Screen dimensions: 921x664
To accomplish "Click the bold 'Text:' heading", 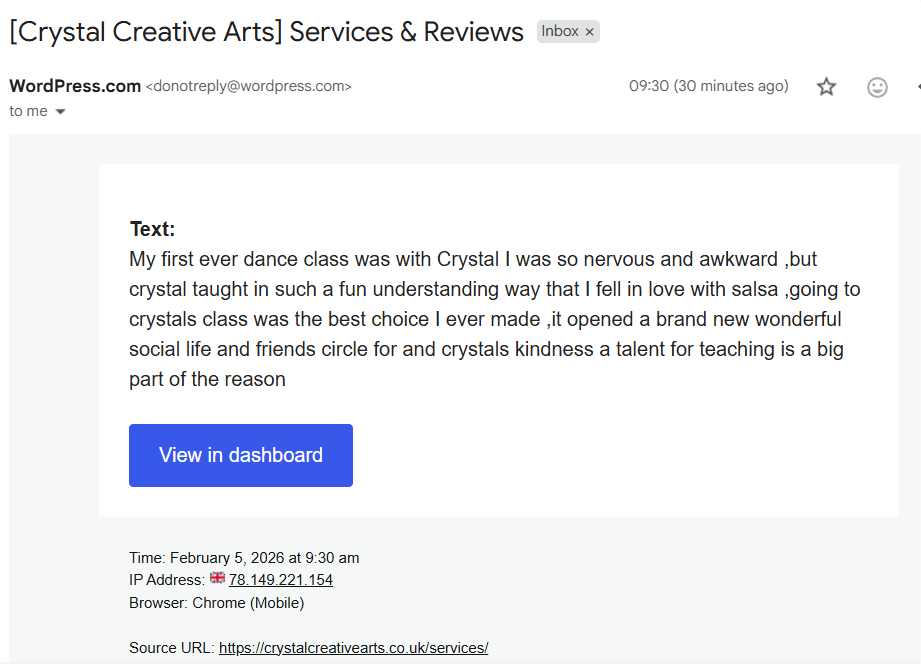I will [x=152, y=229].
